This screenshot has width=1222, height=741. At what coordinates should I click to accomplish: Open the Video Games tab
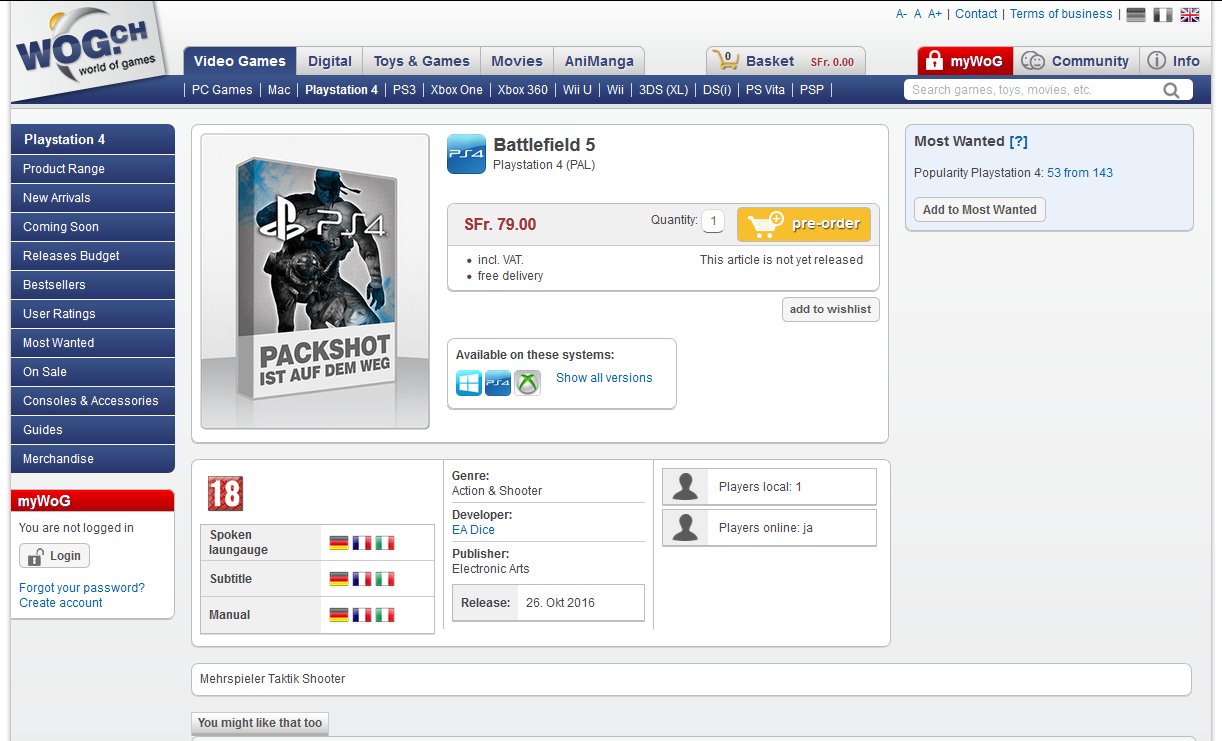pyautogui.click(x=240, y=61)
